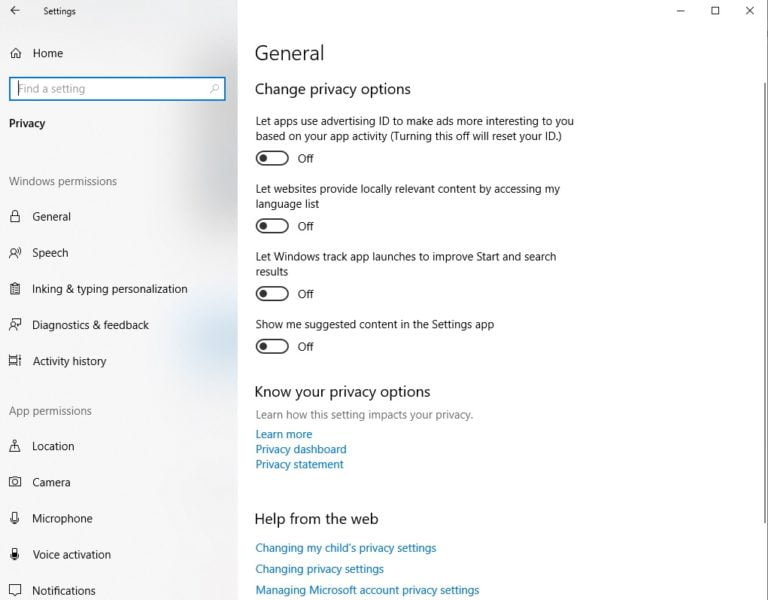Click the Home house icon
The image size is (768, 600).
click(x=16, y=53)
